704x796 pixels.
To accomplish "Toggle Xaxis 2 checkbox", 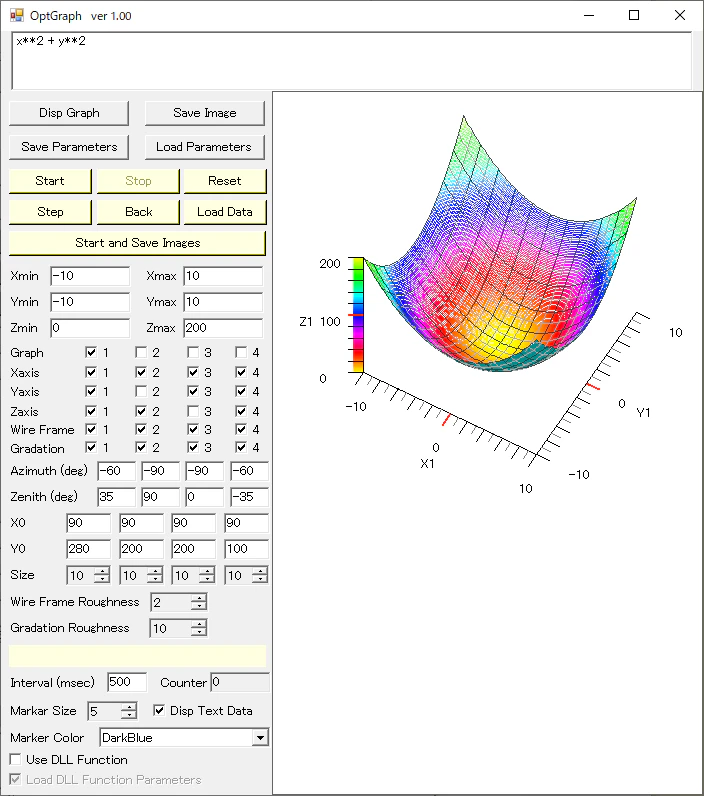I will coord(141,372).
